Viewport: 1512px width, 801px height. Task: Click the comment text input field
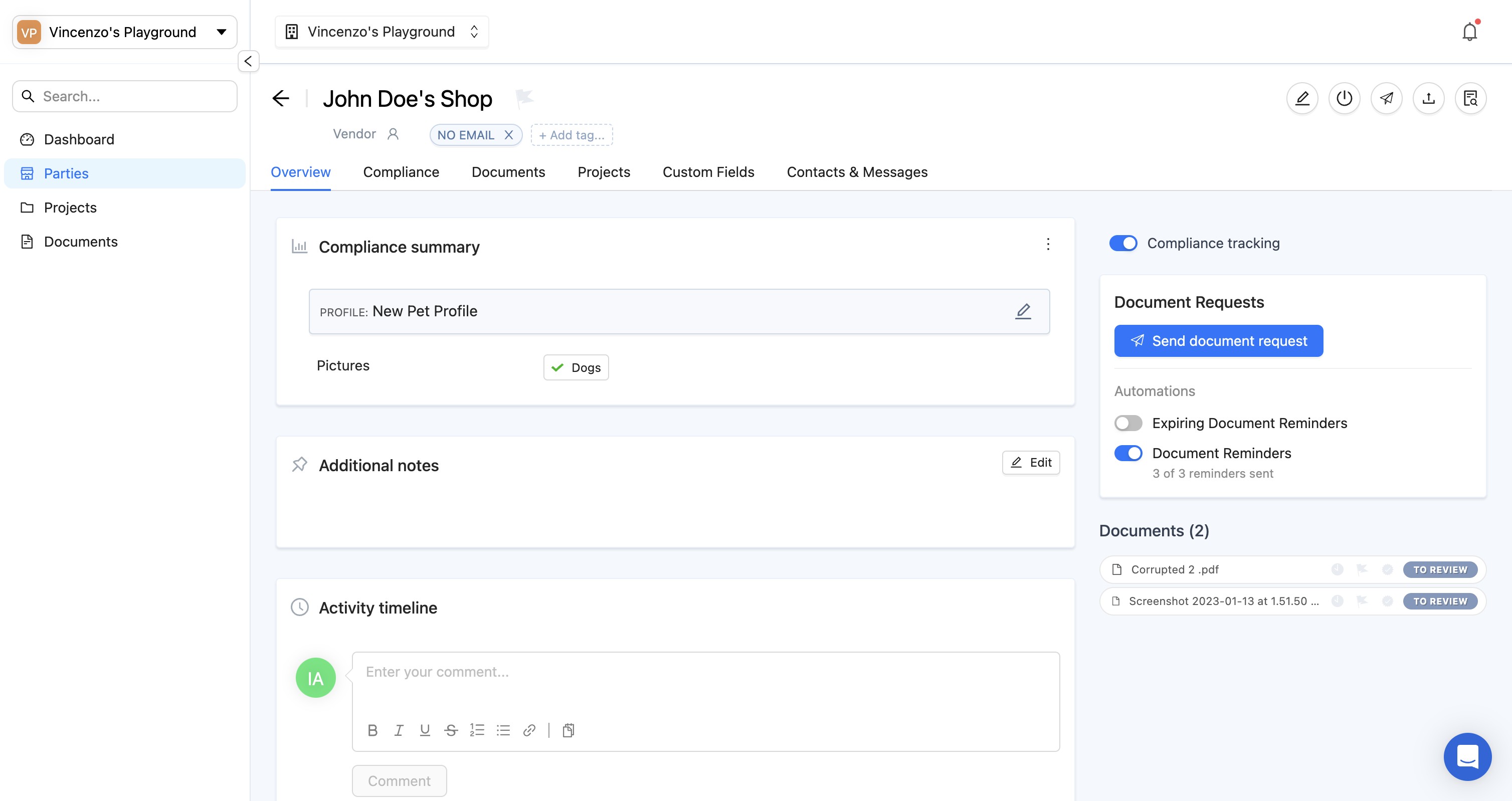704,681
